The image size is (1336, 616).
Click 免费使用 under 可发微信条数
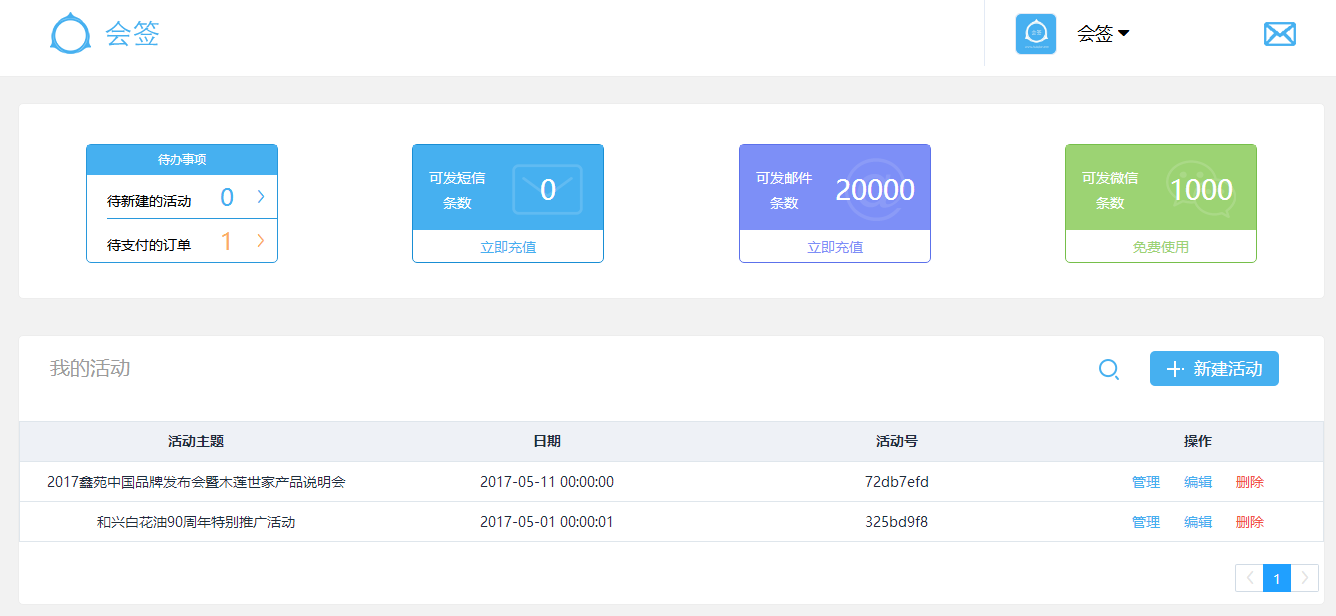coord(1161,247)
